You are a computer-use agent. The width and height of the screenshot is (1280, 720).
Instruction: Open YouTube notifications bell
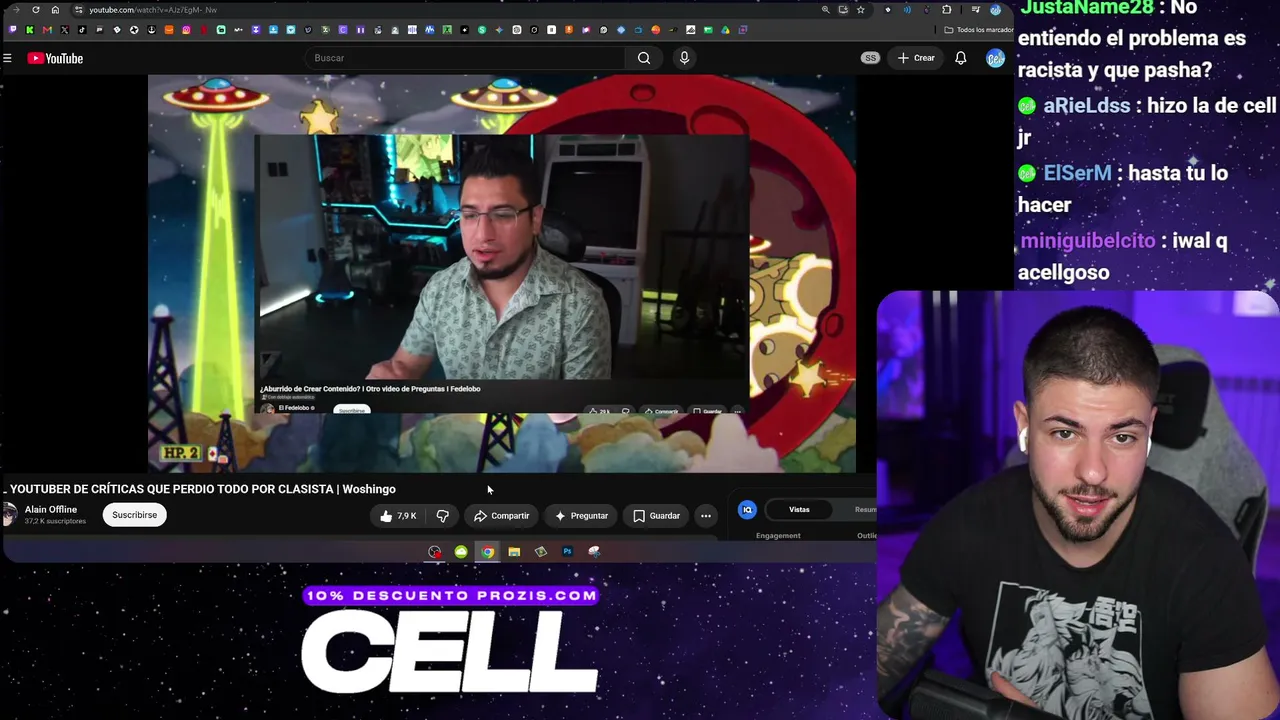(x=960, y=58)
